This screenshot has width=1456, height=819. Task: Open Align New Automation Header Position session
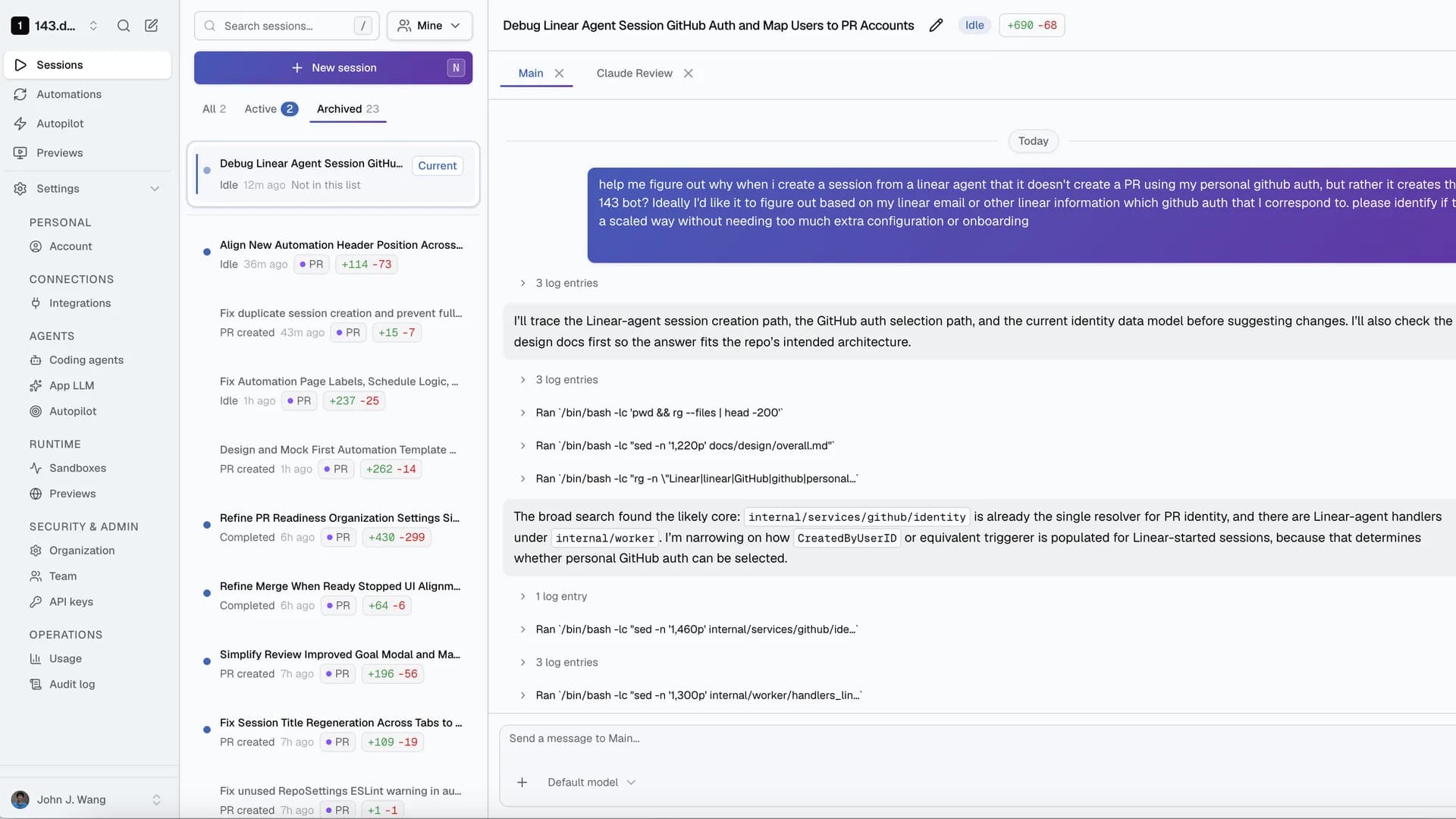tap(333, 255)
